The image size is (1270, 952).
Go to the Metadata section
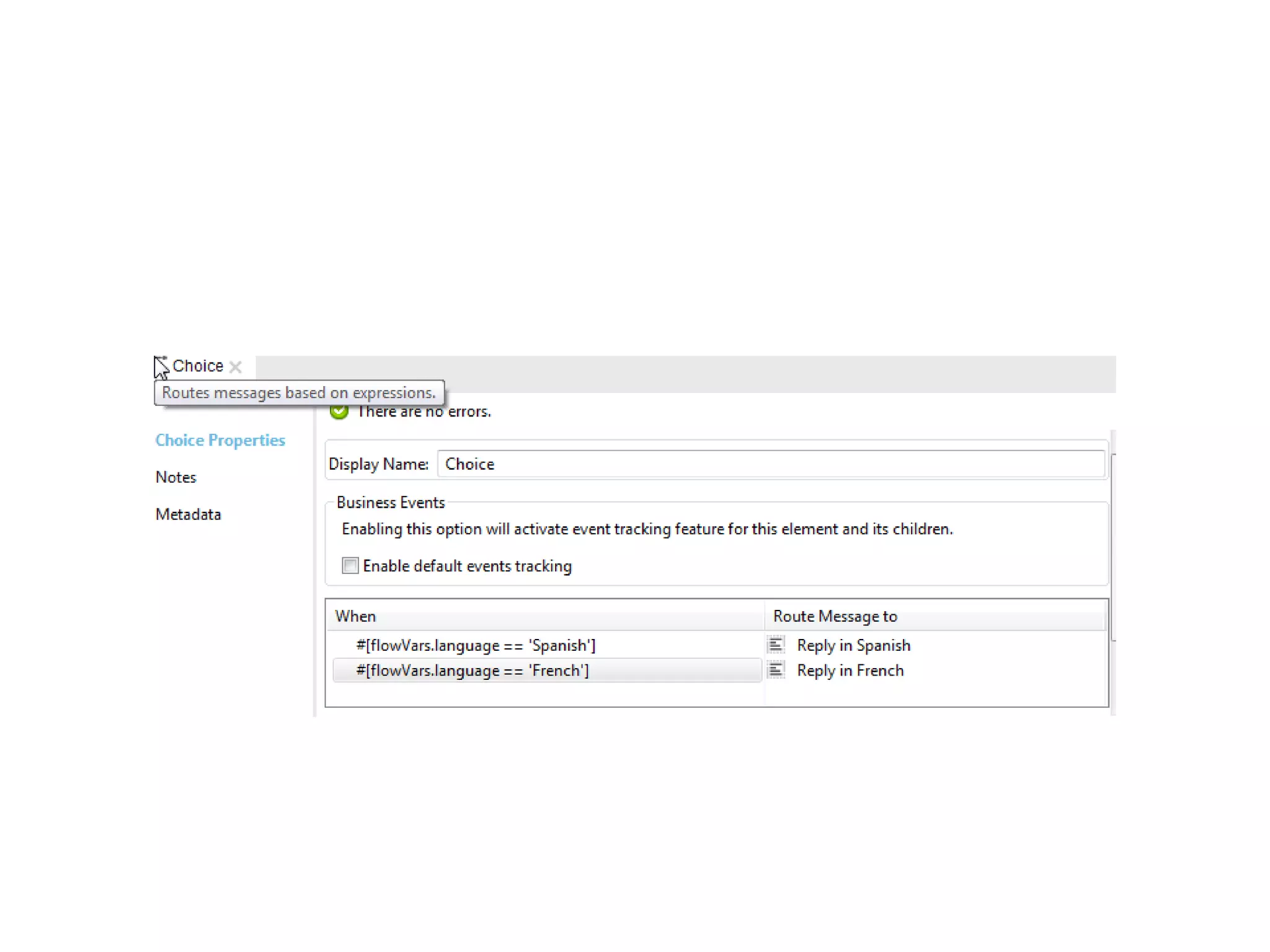[188, 514]
